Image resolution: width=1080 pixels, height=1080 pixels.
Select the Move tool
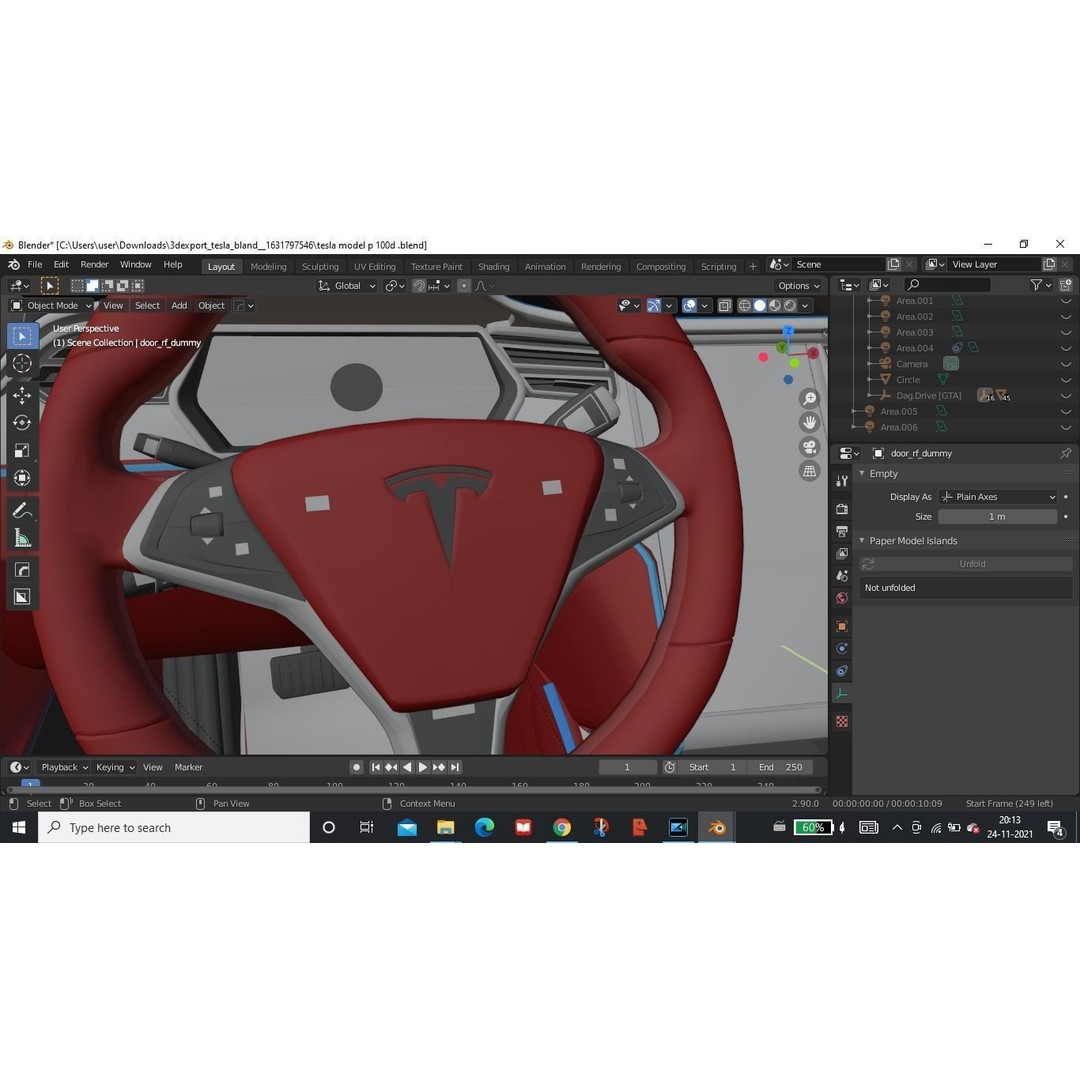pos(22,395)
